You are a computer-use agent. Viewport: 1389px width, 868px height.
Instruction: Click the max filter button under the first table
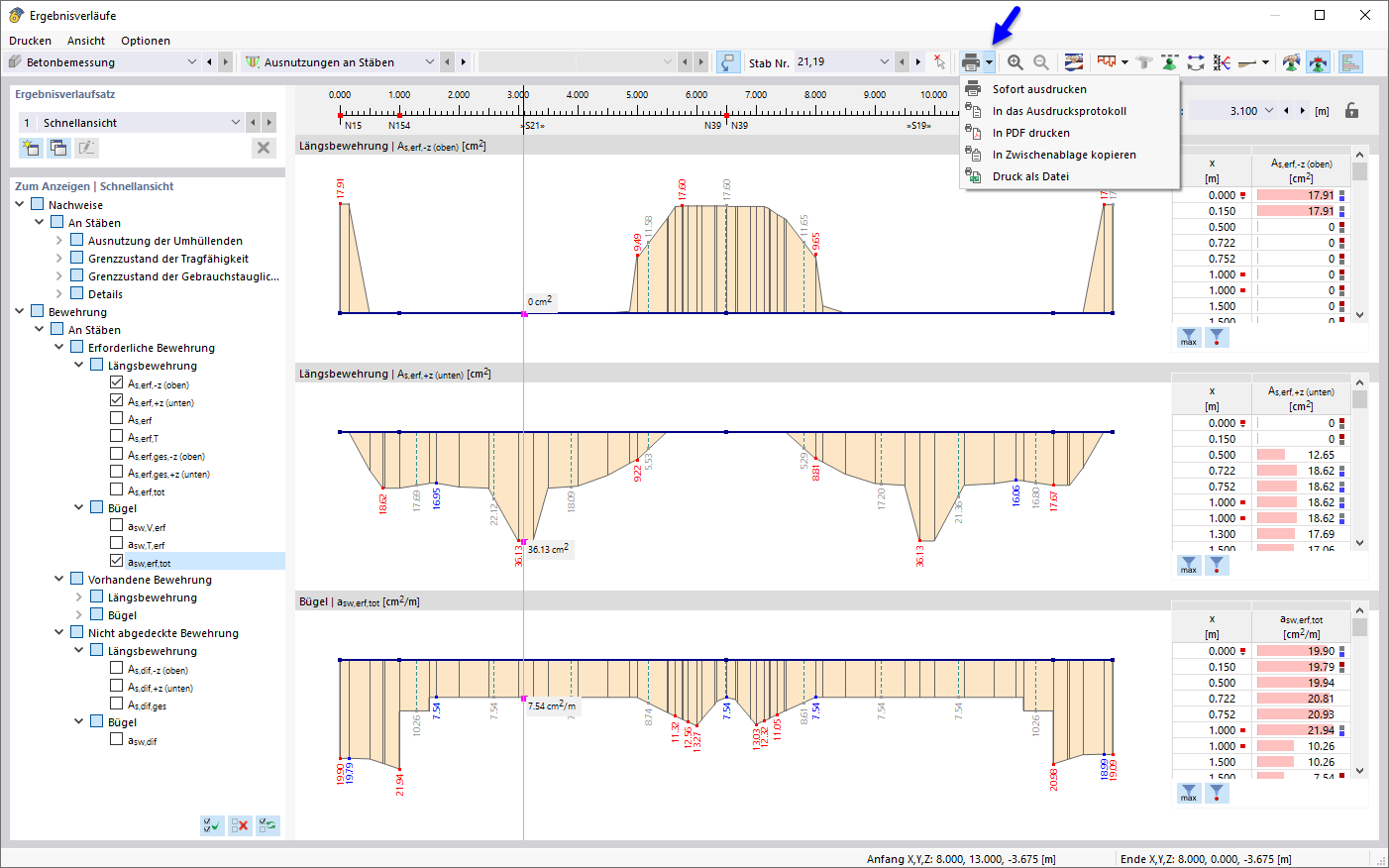[x=1188, y=336]
